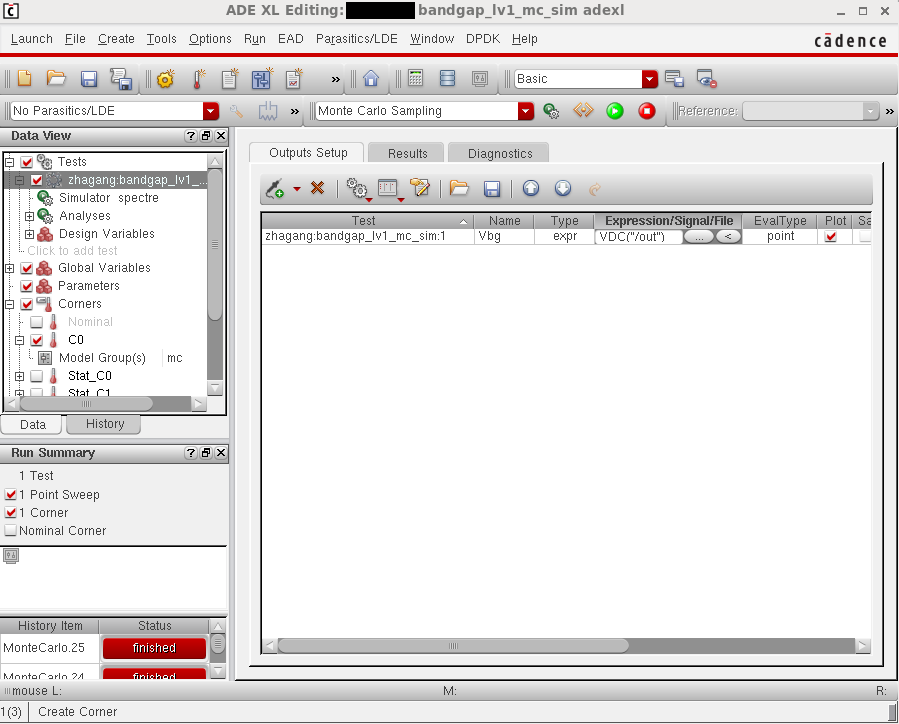Save the setup with the floppy disk icon in the top toolbar

click(88, 79)
